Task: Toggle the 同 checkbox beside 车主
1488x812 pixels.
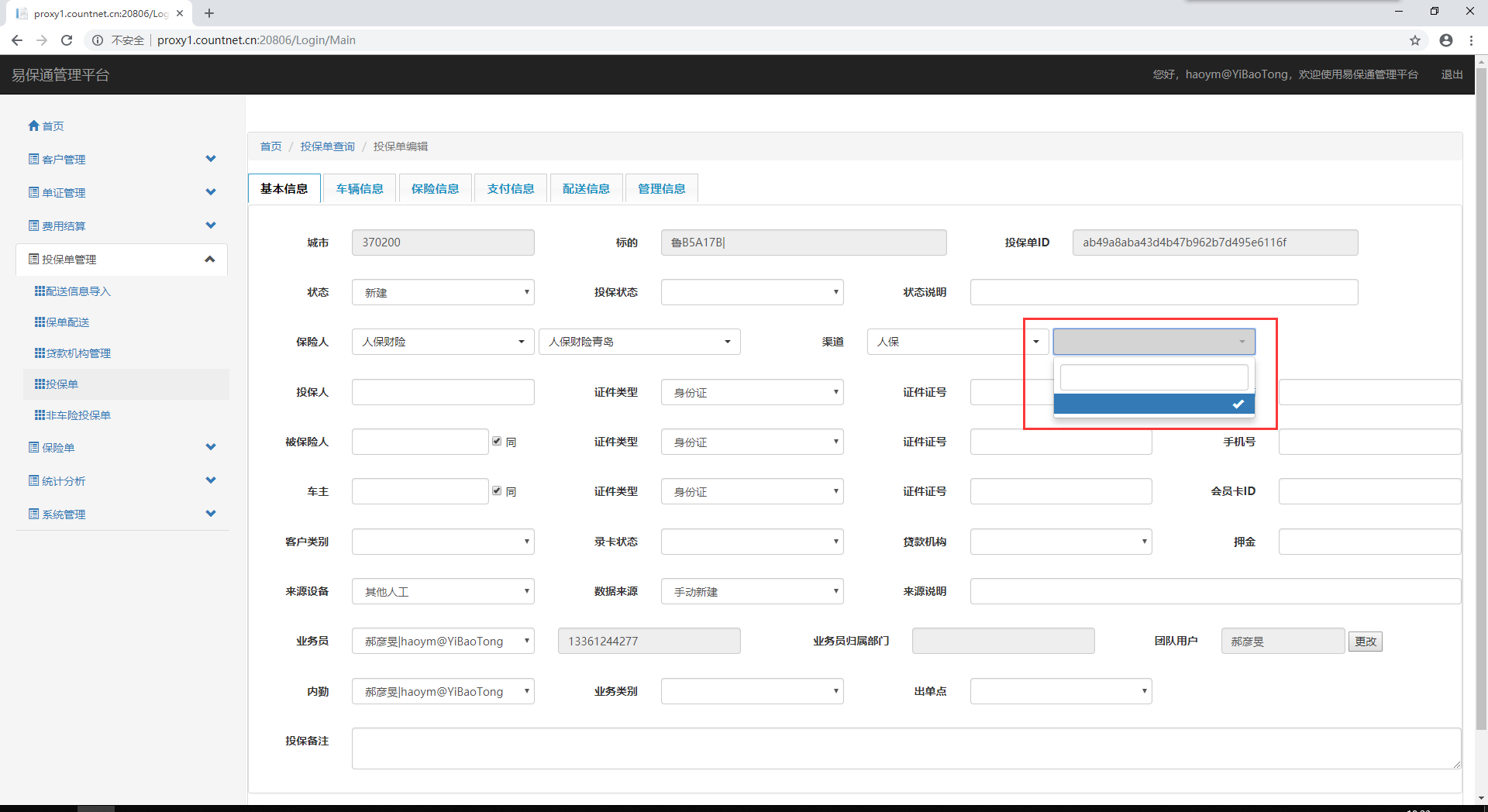Action: tap(497, 490)
